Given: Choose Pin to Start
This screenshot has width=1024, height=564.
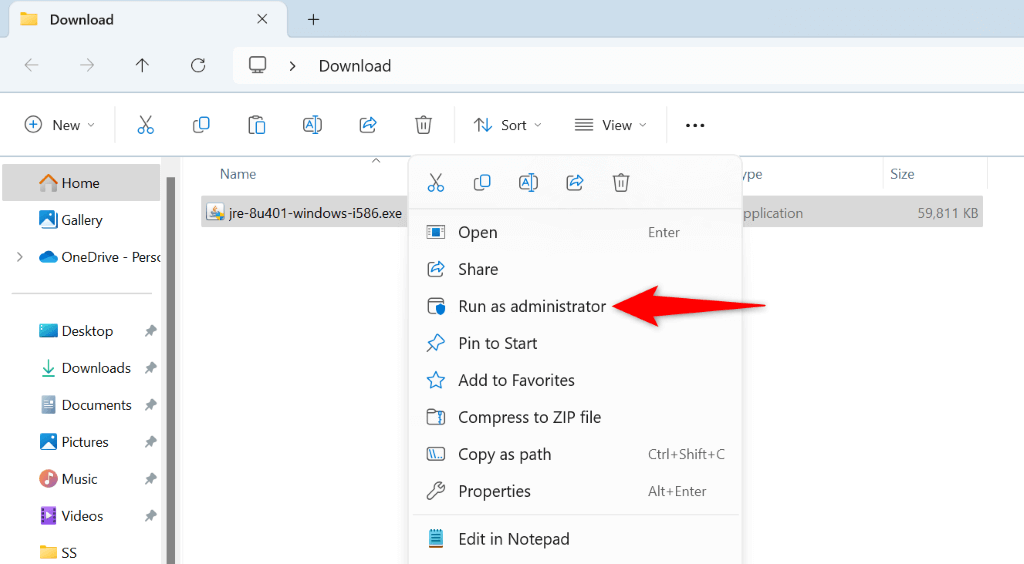Looking at the screenshot, I should tap(575, 343).
